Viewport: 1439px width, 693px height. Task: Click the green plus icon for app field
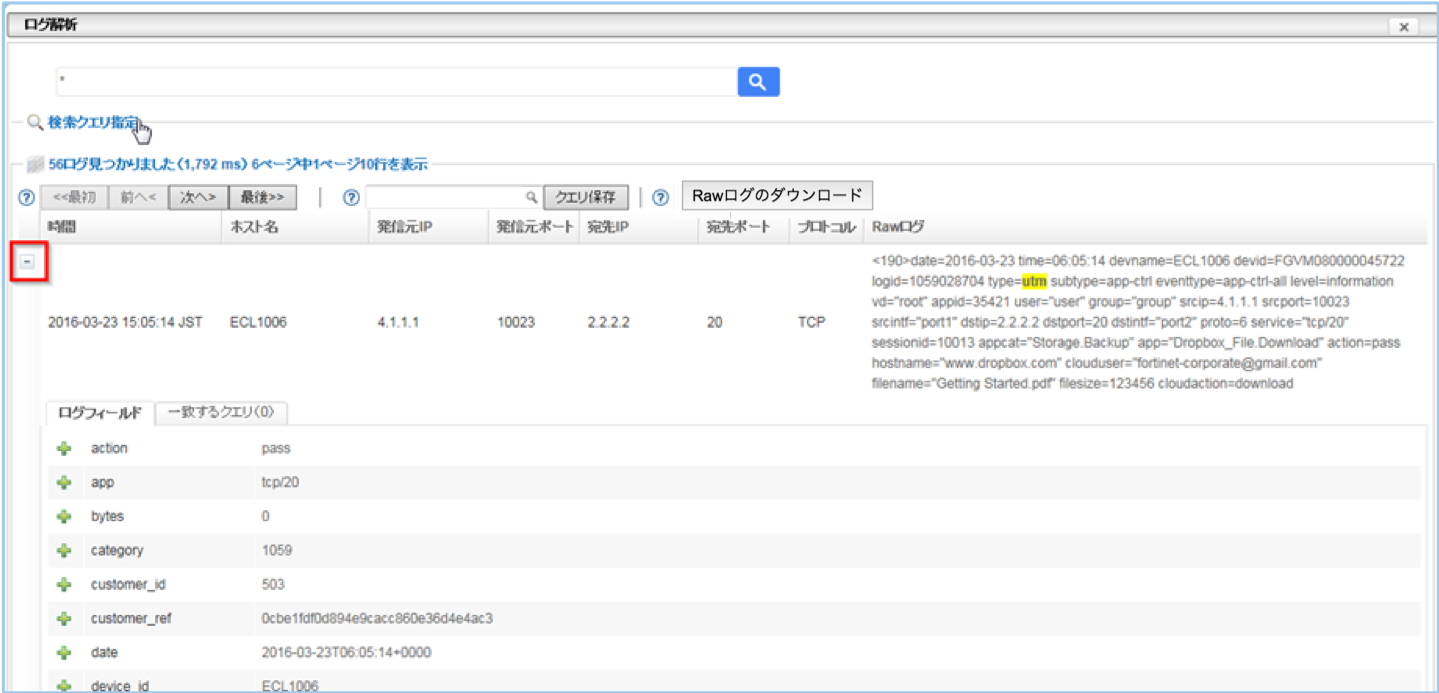[65, 483]
